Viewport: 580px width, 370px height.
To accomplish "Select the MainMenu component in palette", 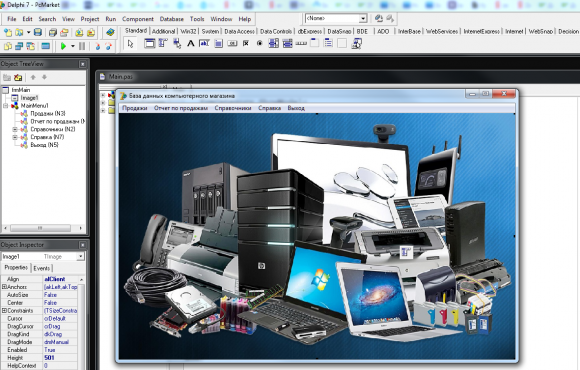I will [x=163, y=44].
